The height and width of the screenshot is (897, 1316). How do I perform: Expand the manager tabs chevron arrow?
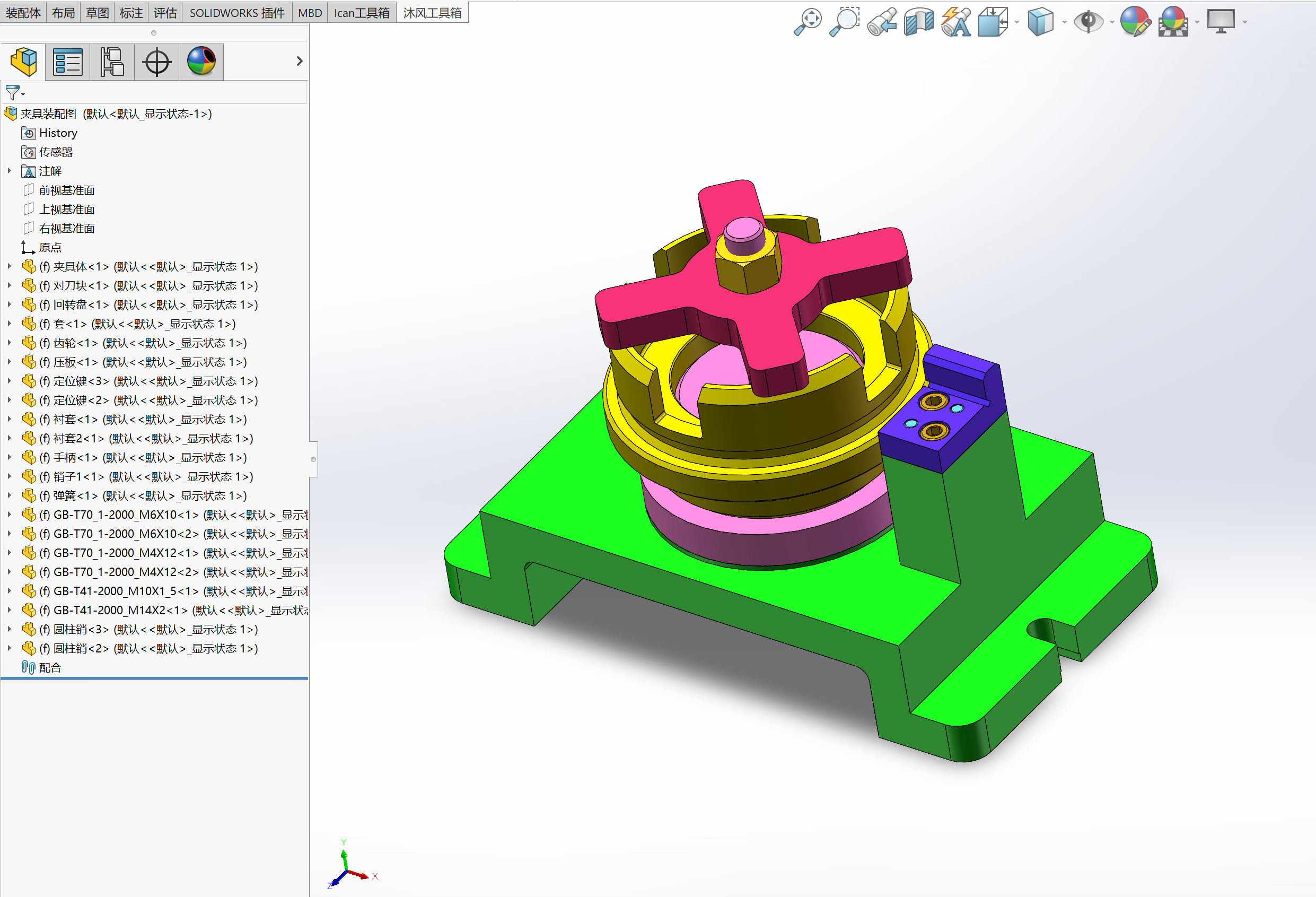(300, 61)
